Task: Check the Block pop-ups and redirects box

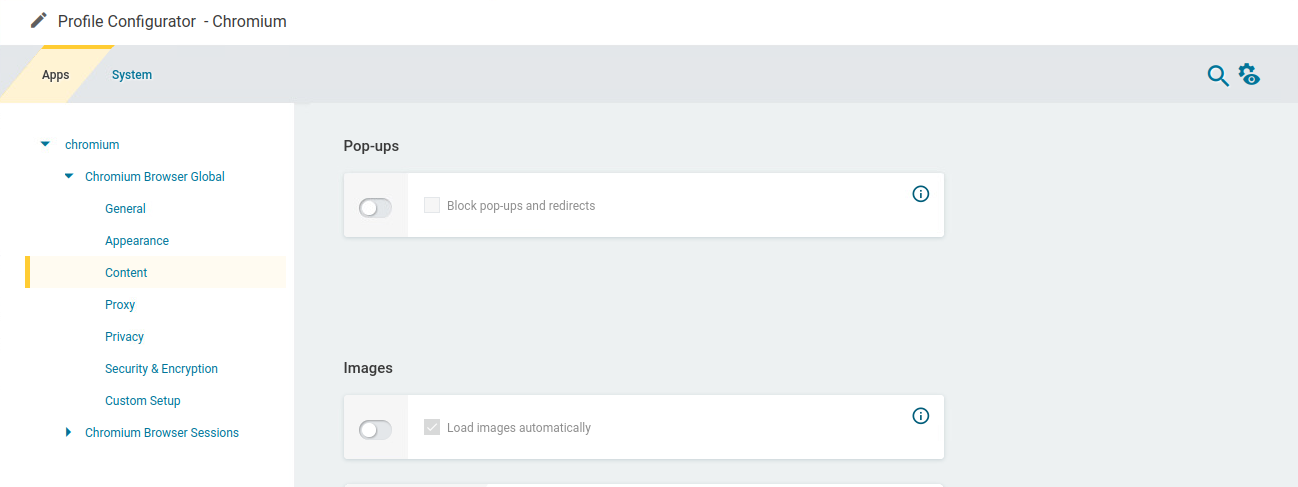Action: tap(432, 206)
